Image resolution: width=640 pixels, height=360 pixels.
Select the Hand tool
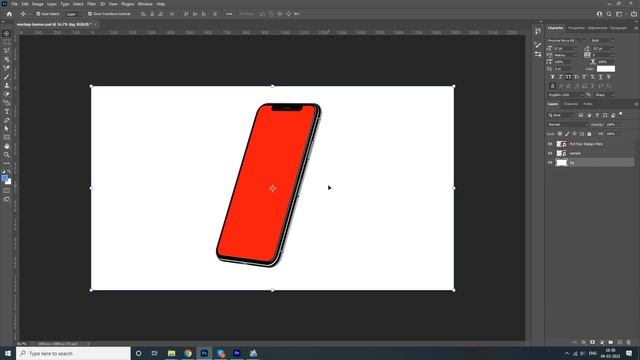[x=7, y=146]
